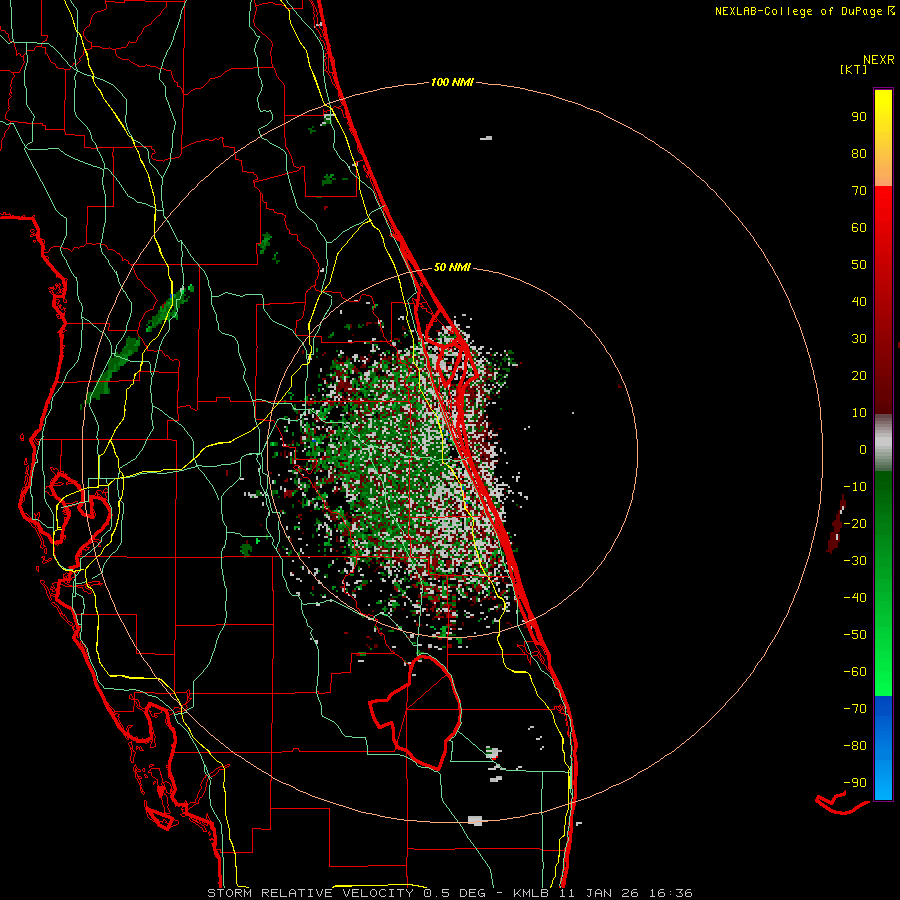Click the 90 value on velocity scale
This screenshot has height=900, width=900.
click(859, 117)
